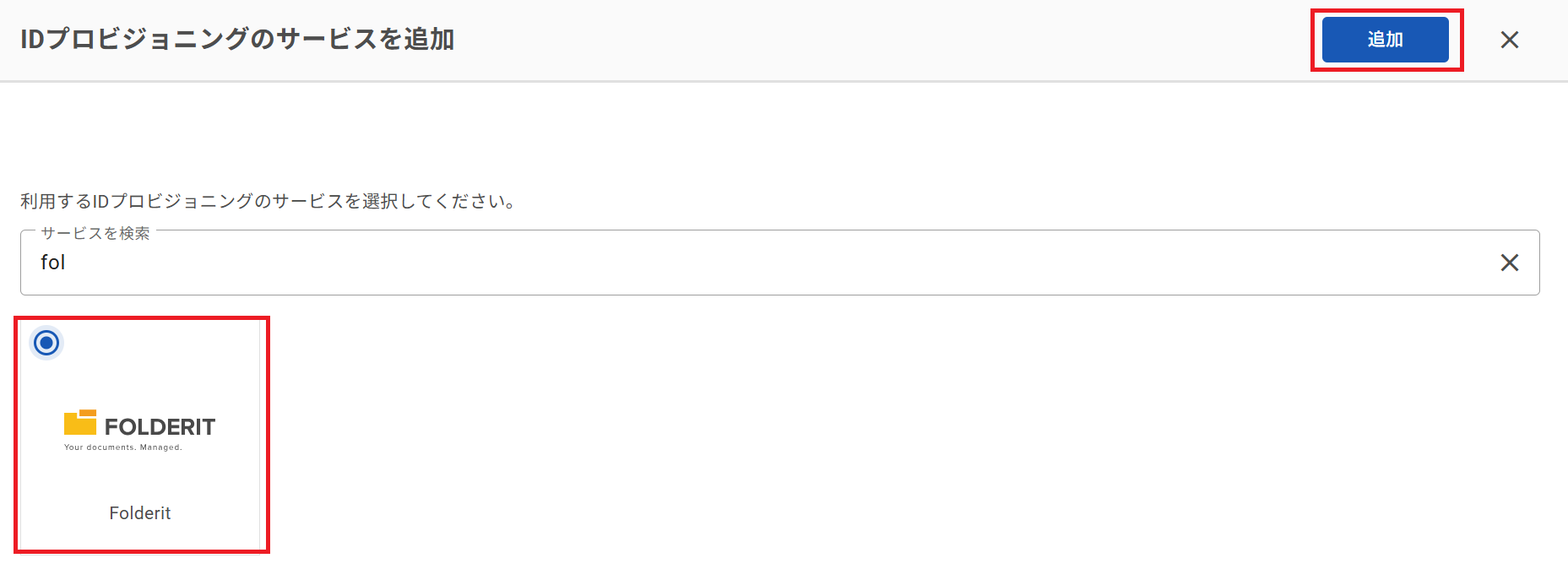Click the IDプロビジョニングのサービスを追加 heading
The width and height of the screenshot is (1568, 569).
tap(237, 39)
